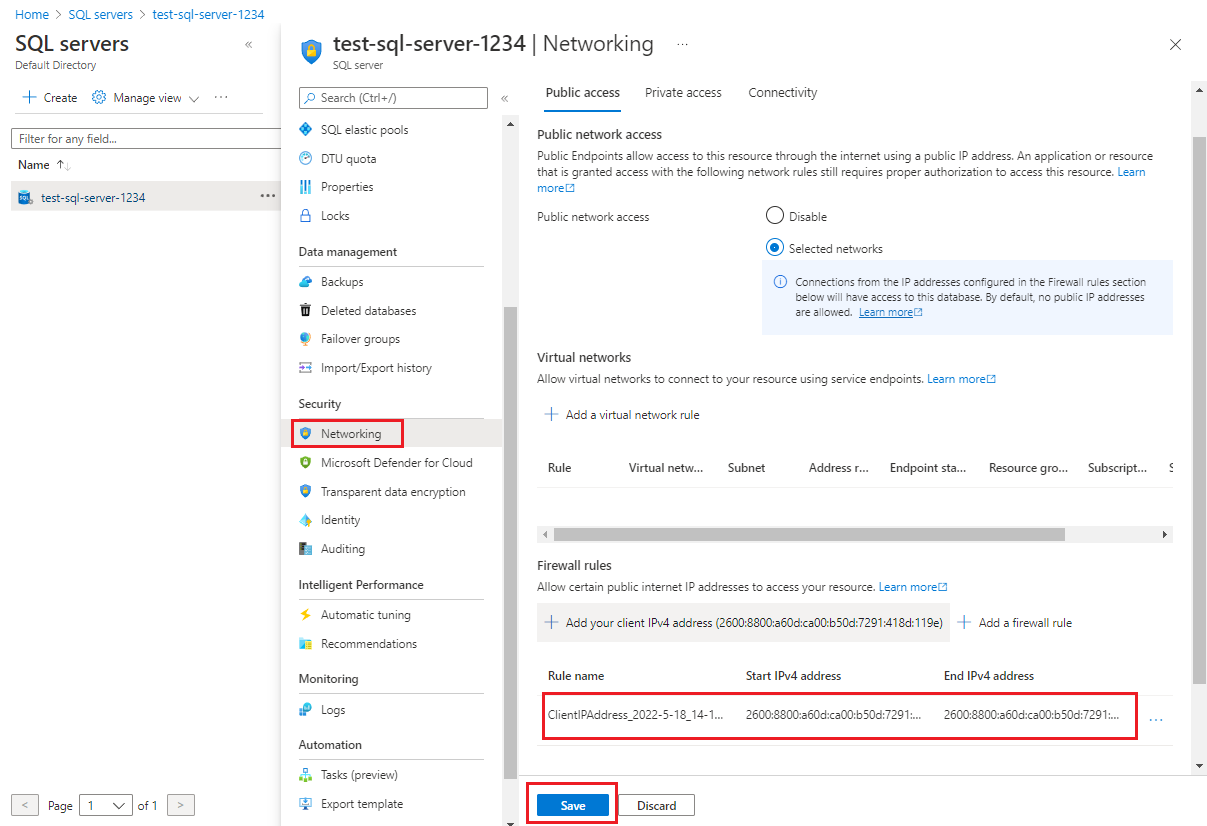Viewport: 1207px width, 826px height.
Task: Click the Start IPv4 address cell value
Action: [x=834, y=715]
